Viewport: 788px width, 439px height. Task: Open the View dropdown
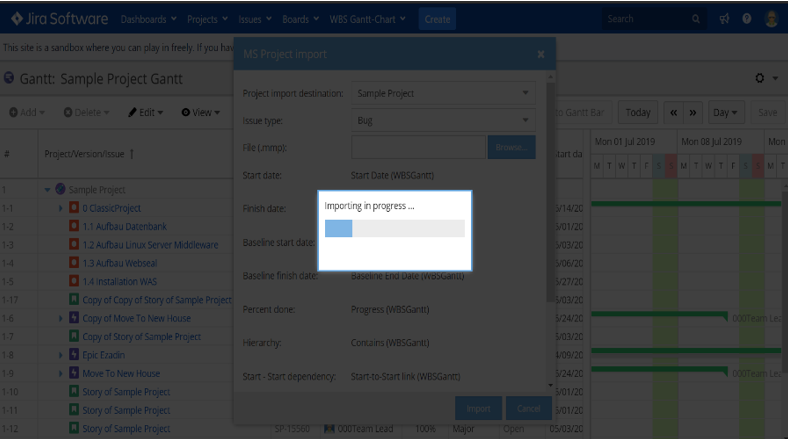(201, 113)
